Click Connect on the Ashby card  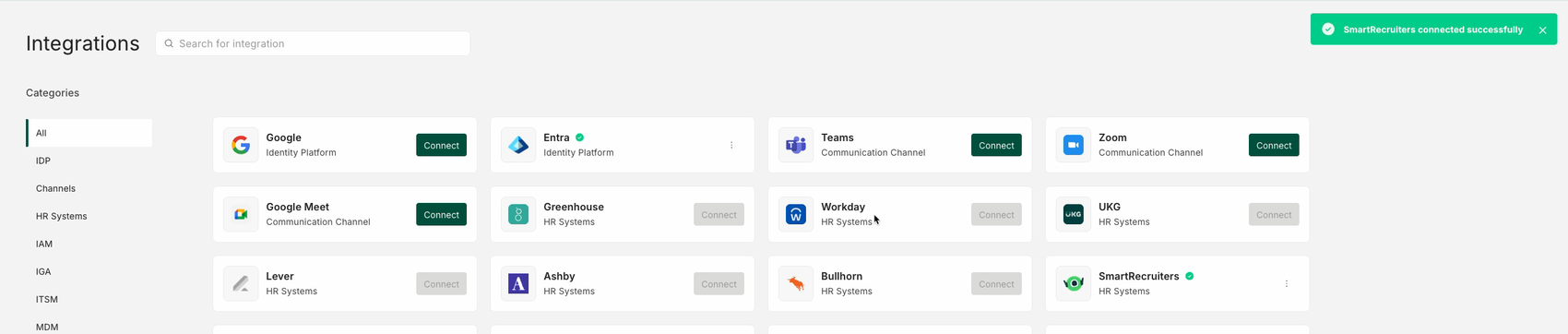(719, 283)
